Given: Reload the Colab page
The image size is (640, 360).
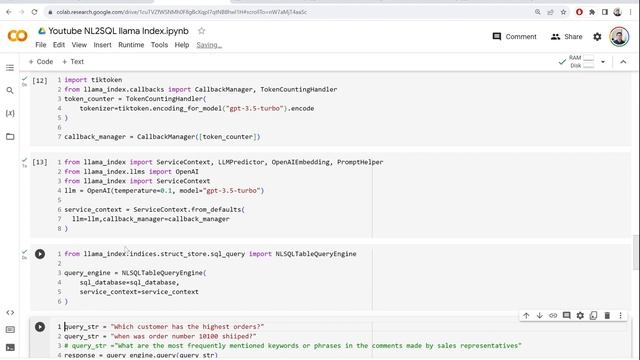Looking at the screenshot, I should [34, 12].
